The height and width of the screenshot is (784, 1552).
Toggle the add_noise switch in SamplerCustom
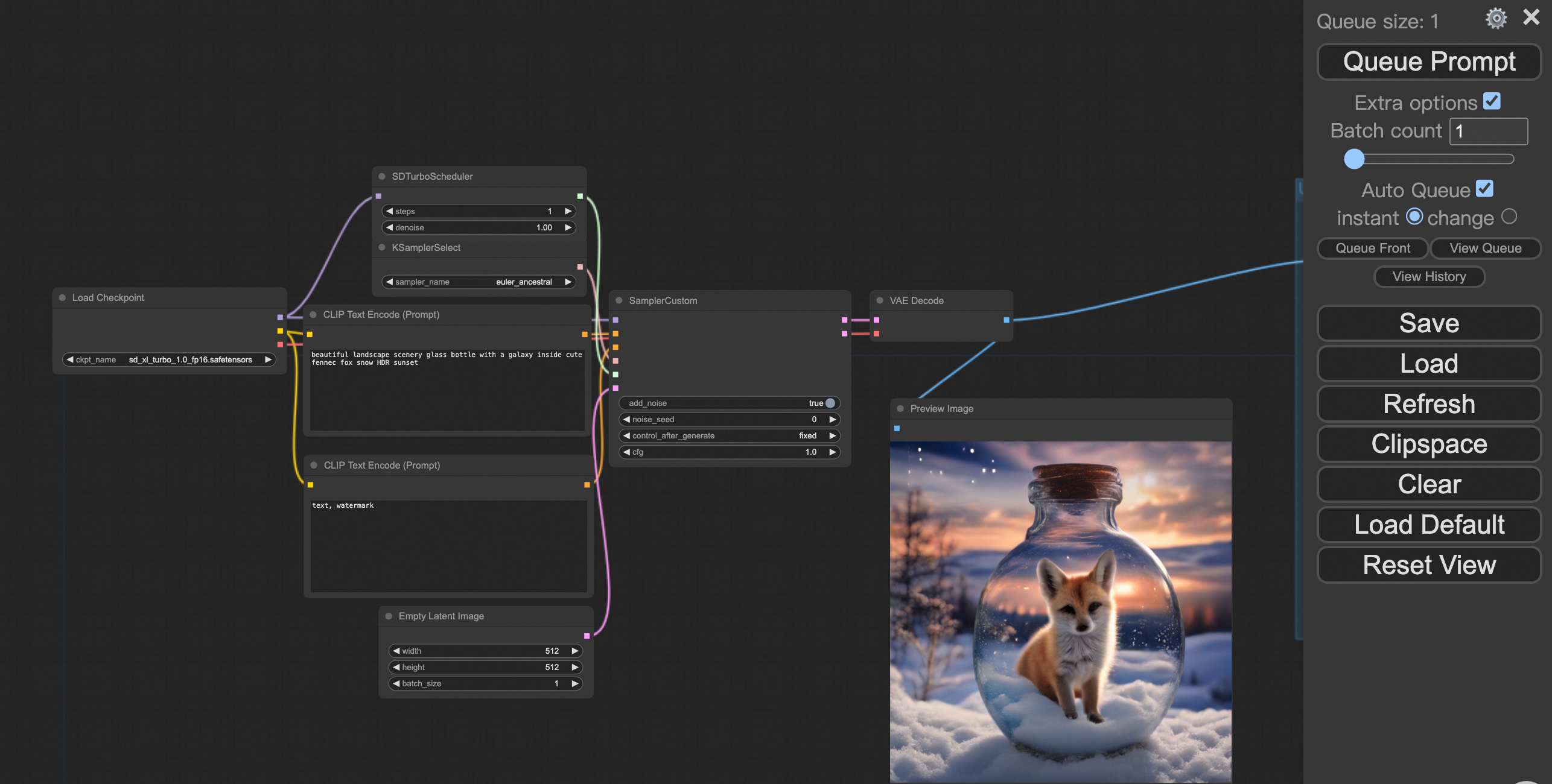[830, 403]
